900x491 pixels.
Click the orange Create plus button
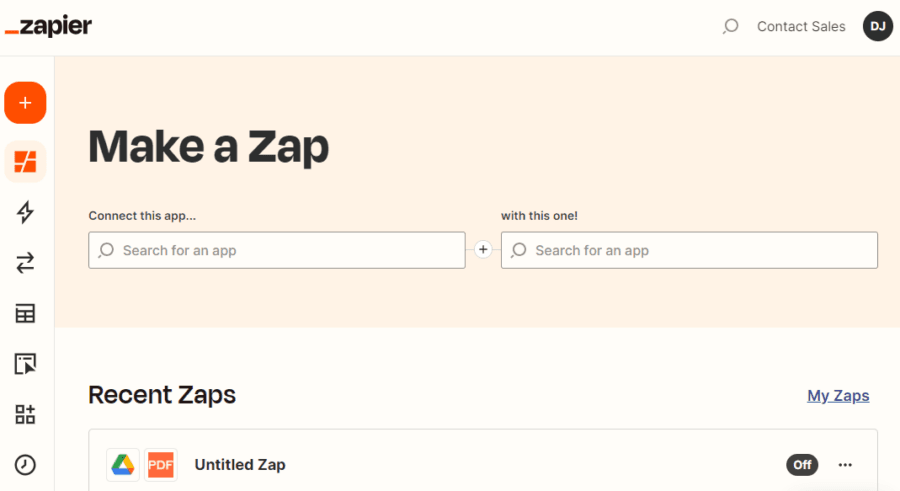(x=25, y=103)
